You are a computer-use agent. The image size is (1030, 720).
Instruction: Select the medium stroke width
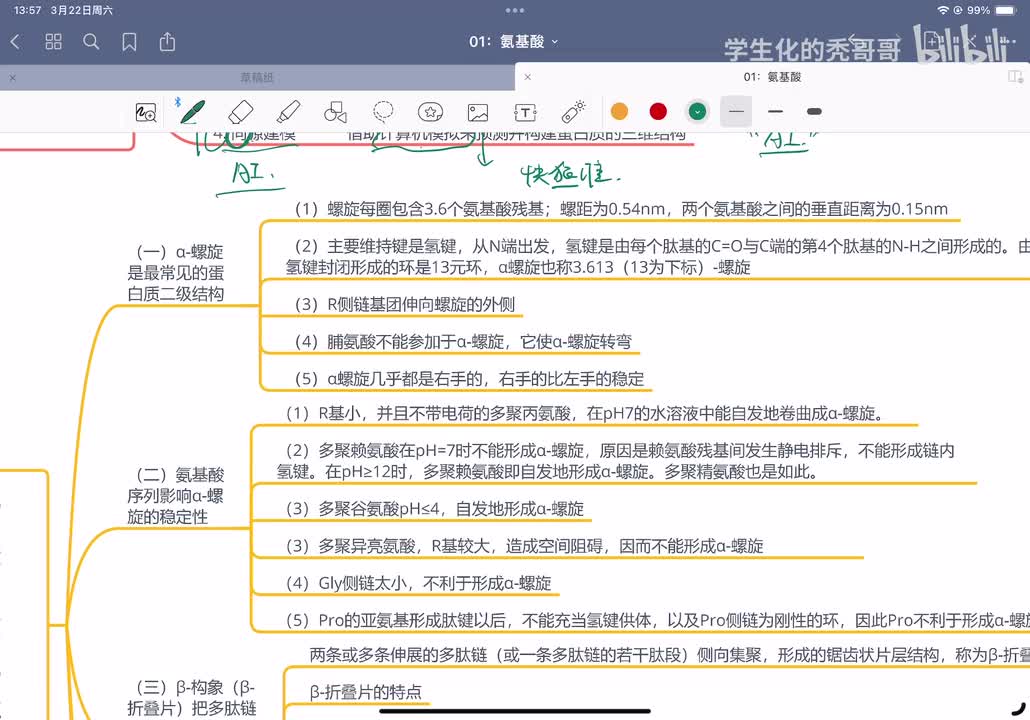click(x=776, y=112)
